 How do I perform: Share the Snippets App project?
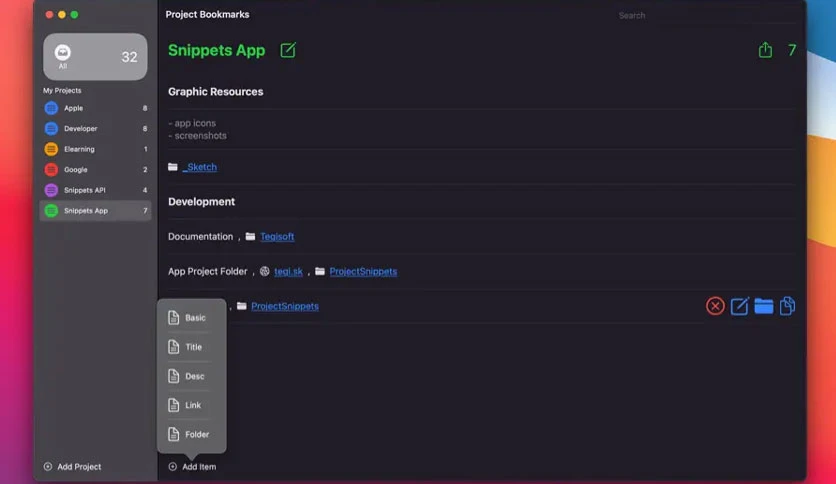tap(765, 50)
